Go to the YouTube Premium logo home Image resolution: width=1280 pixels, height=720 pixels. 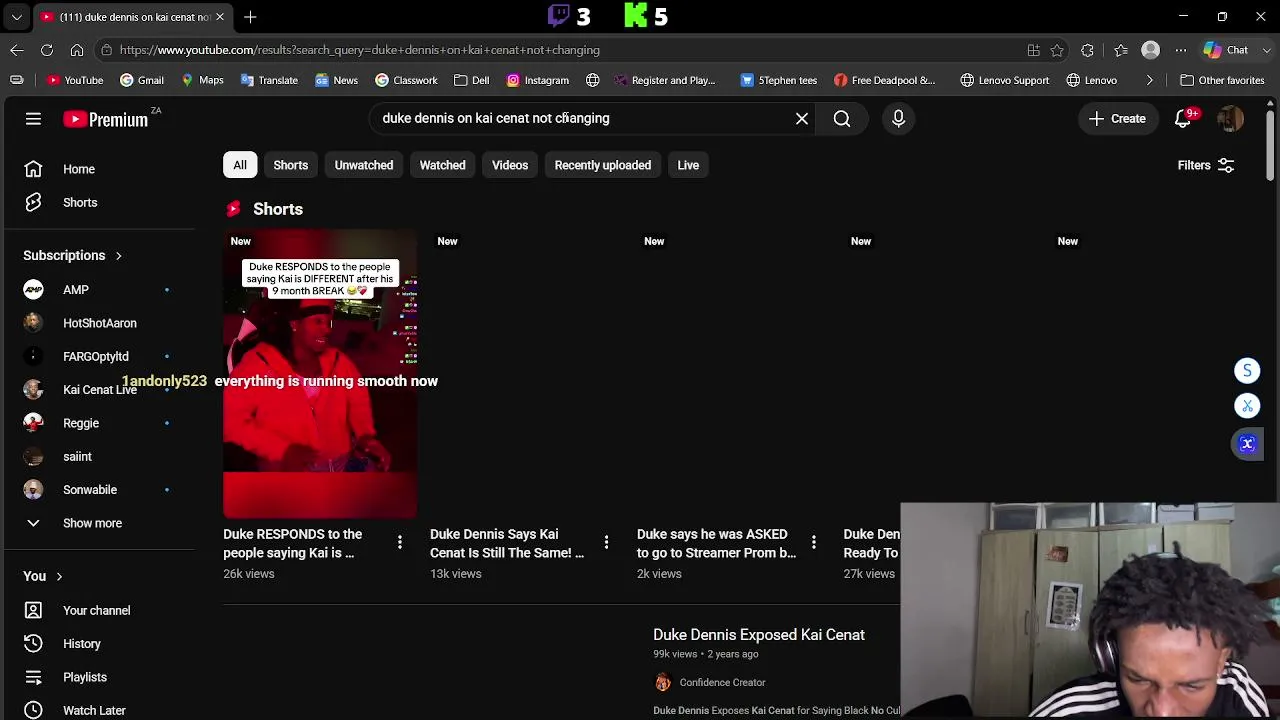pos(105,119)
